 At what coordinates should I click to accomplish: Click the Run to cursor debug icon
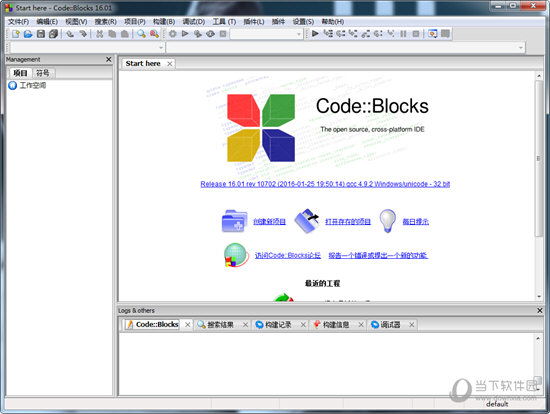click(328, 34)
